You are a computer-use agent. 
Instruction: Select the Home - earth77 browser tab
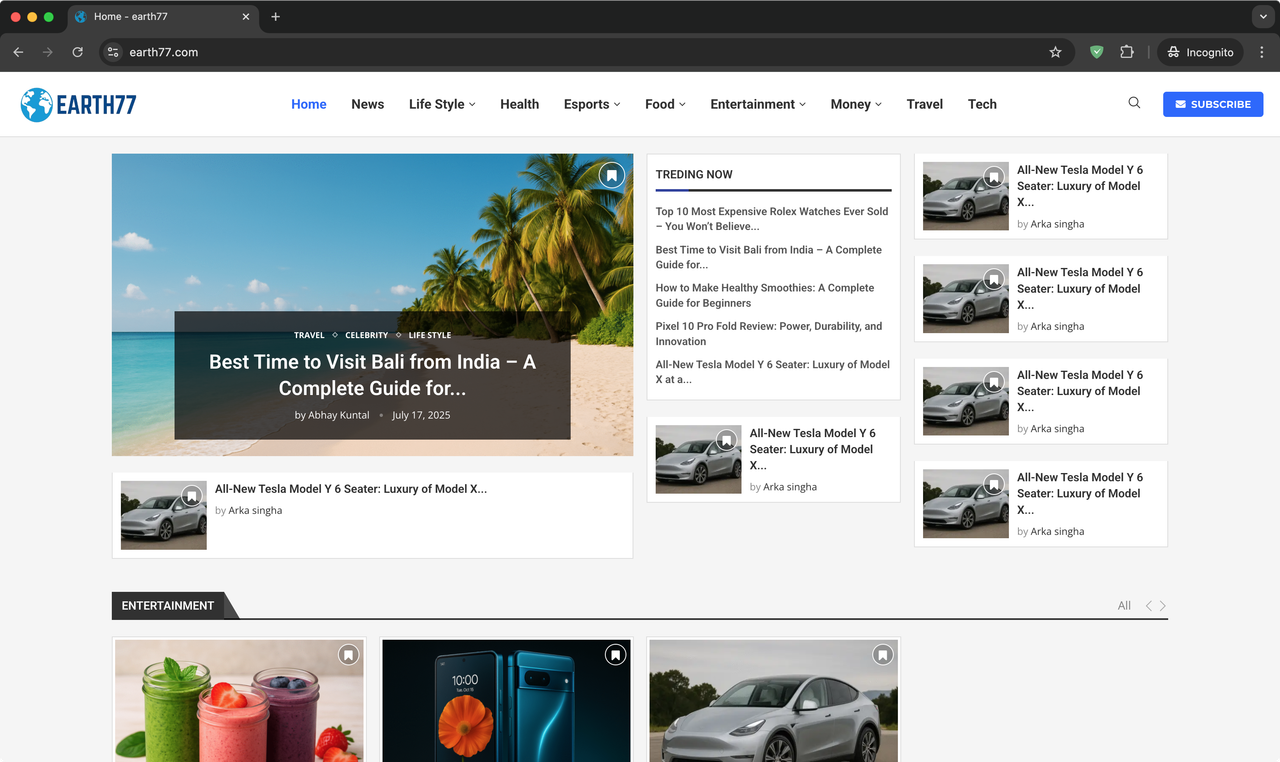(163, 17)
